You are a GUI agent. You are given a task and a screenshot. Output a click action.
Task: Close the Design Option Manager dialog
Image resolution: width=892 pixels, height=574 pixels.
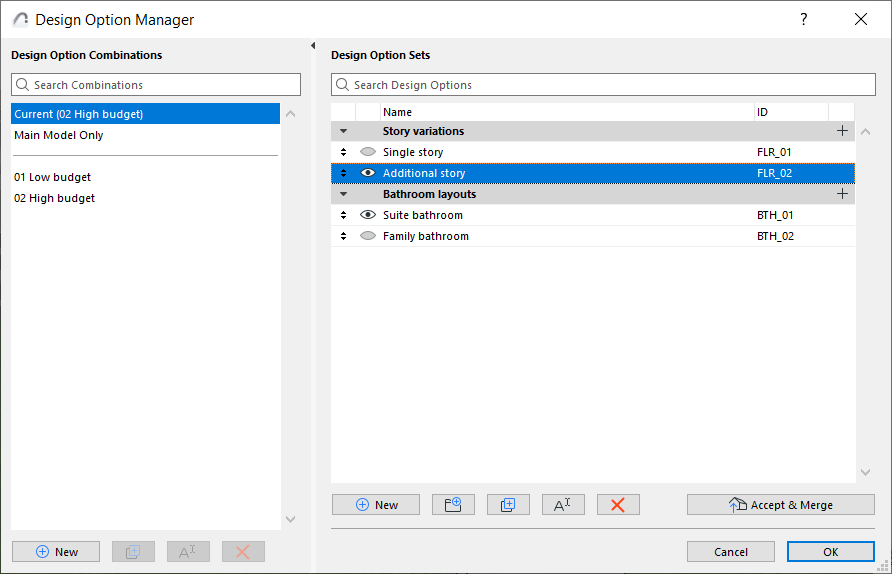coord(861,19)
